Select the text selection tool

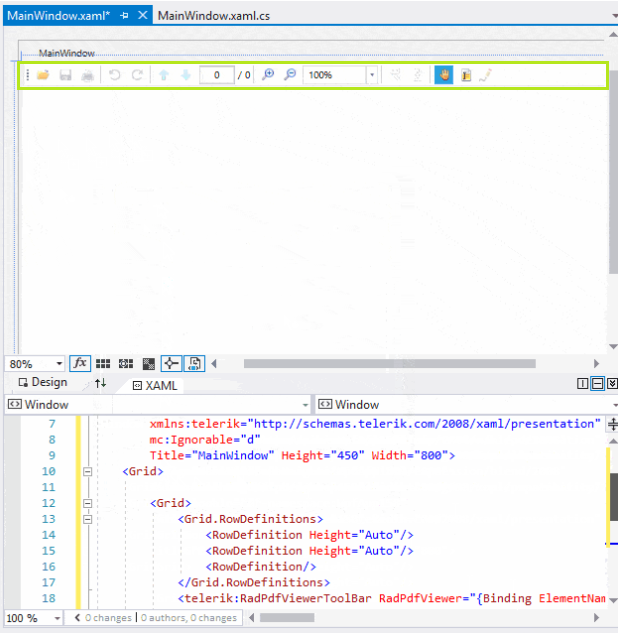(x=465, y=75)
